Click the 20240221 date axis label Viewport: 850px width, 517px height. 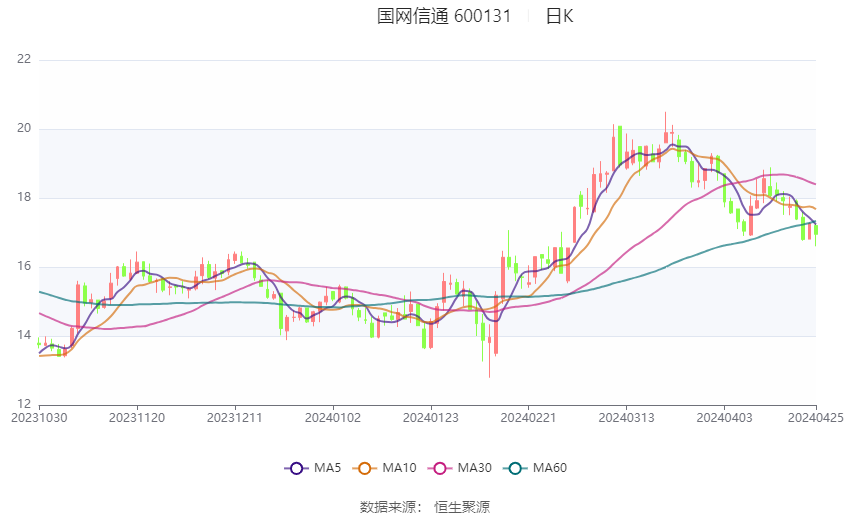pyautogui.click(x=529, y=418)
